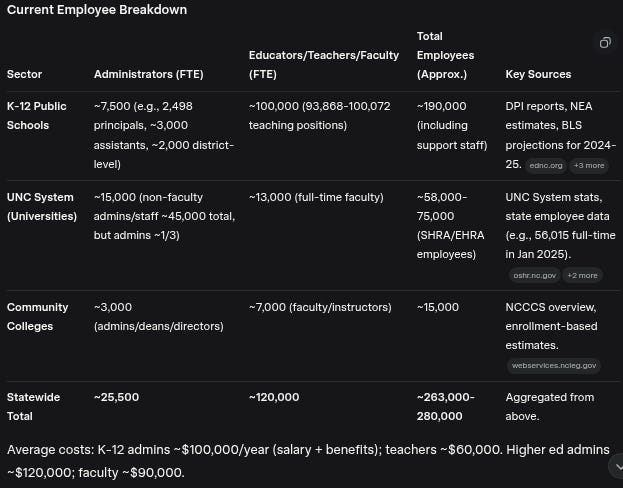Click the Total Employees (Approx.) header
This screenshot has width=623, height=488.
(x=445, y=55)
